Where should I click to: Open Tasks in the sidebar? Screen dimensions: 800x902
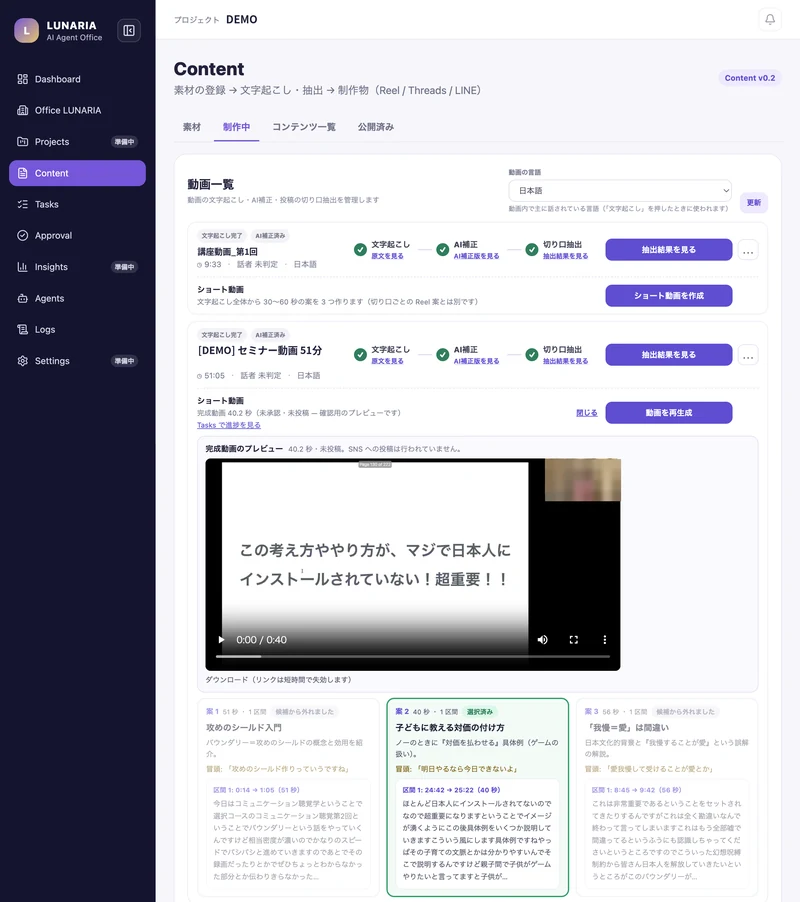(x=77, y=204)
